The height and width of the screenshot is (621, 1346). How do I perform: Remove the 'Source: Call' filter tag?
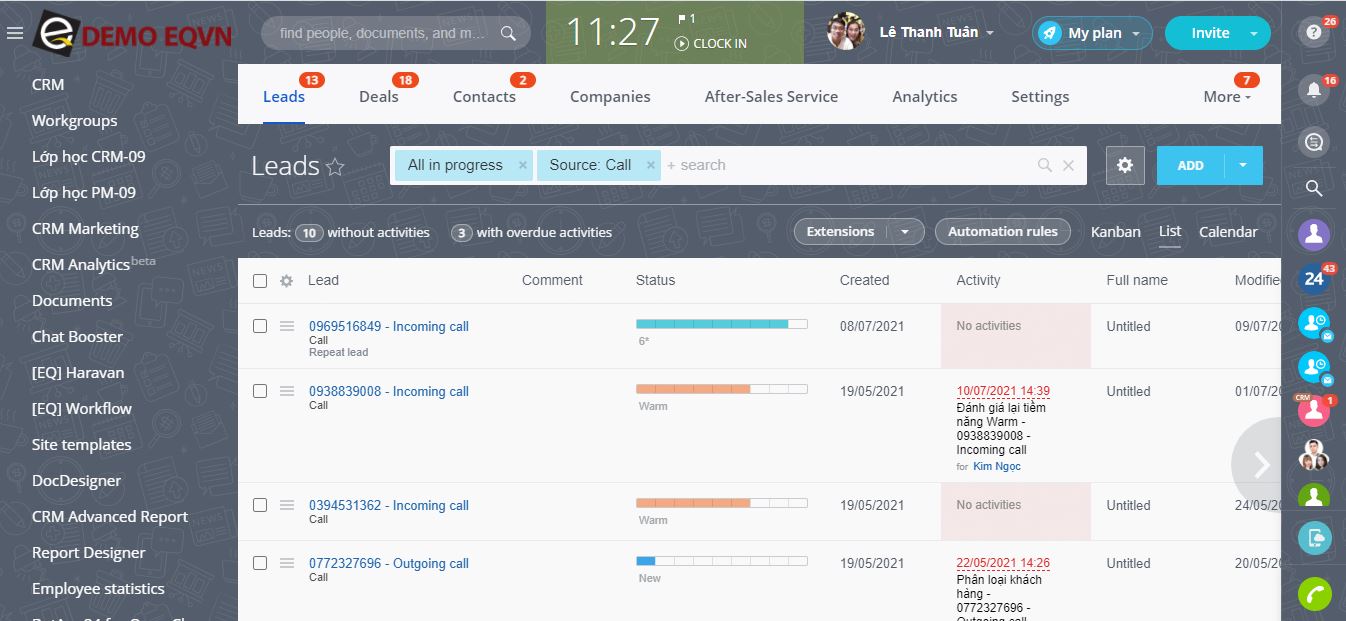651,166
